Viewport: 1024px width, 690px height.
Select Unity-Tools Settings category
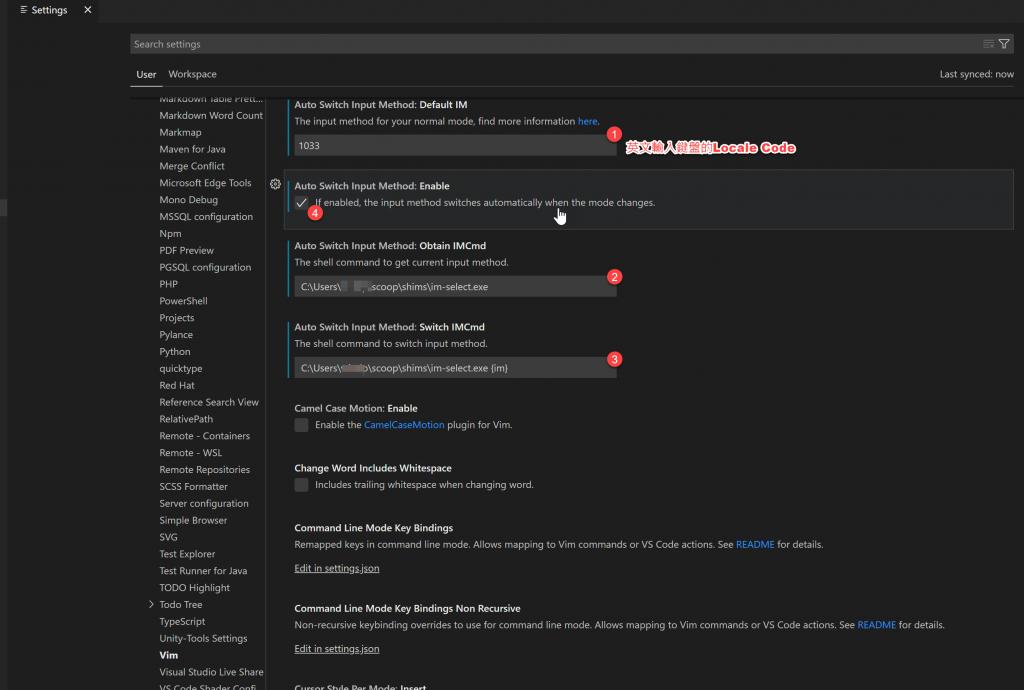coord(203,638)
